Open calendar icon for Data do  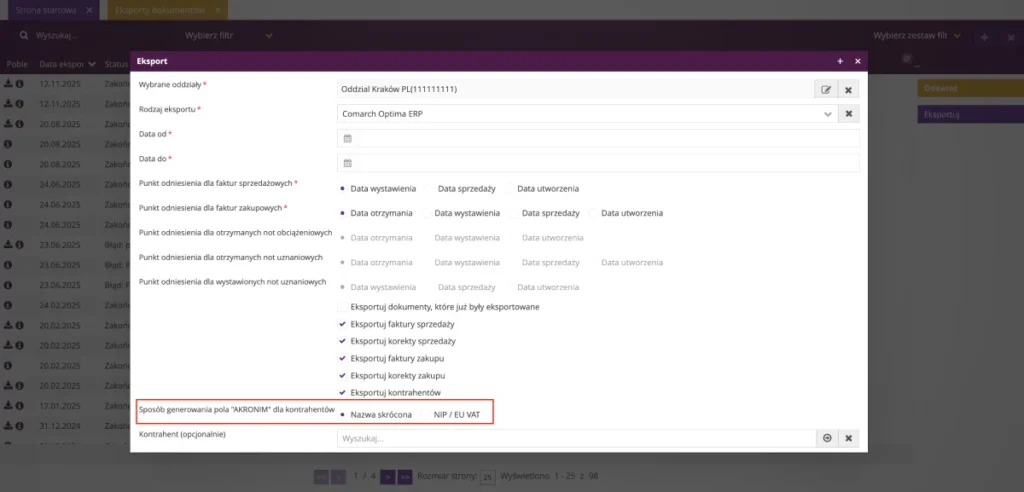pyautogui.click(x=347, y=163)
